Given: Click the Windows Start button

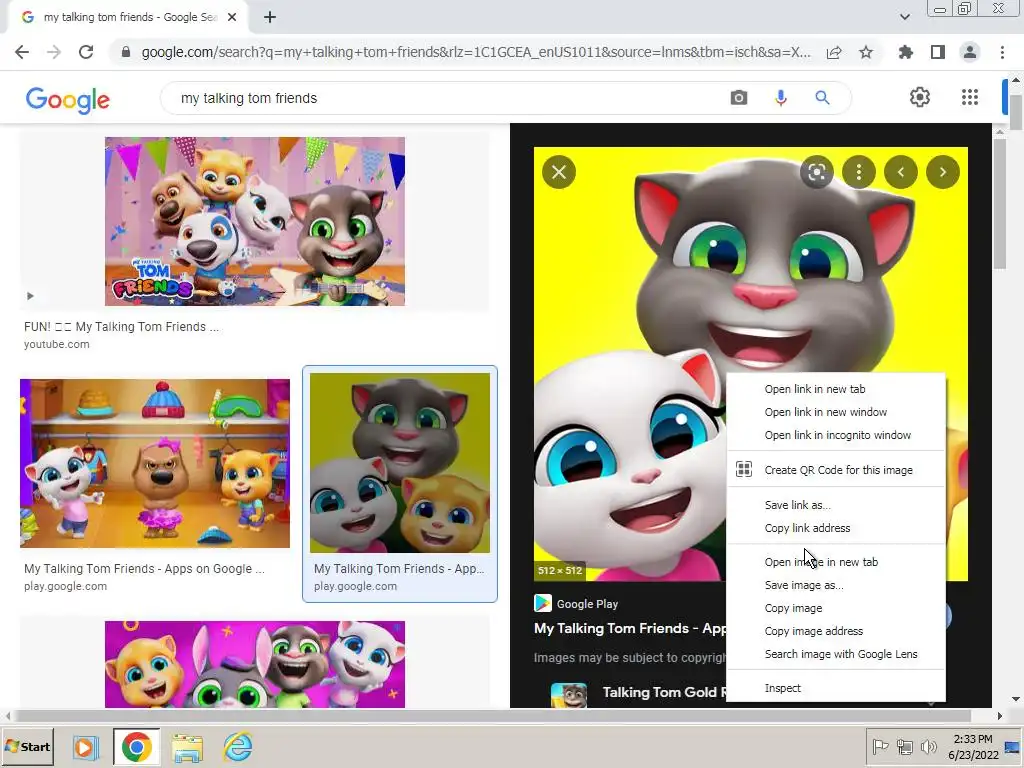Looking at the screenshot, I should click(27, 746).
